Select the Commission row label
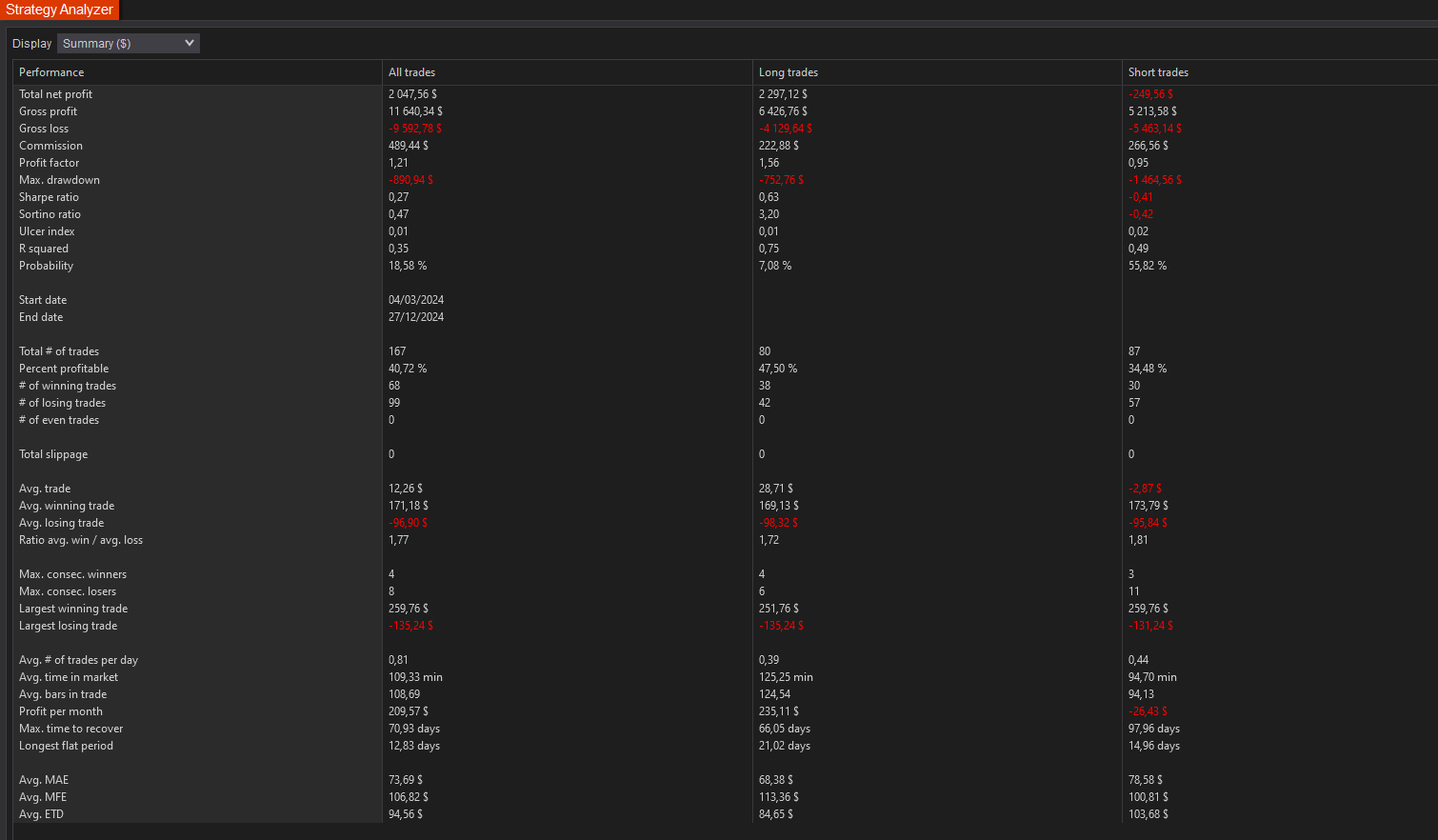Viewport: 1438px width, 840px height. (50, 146)
